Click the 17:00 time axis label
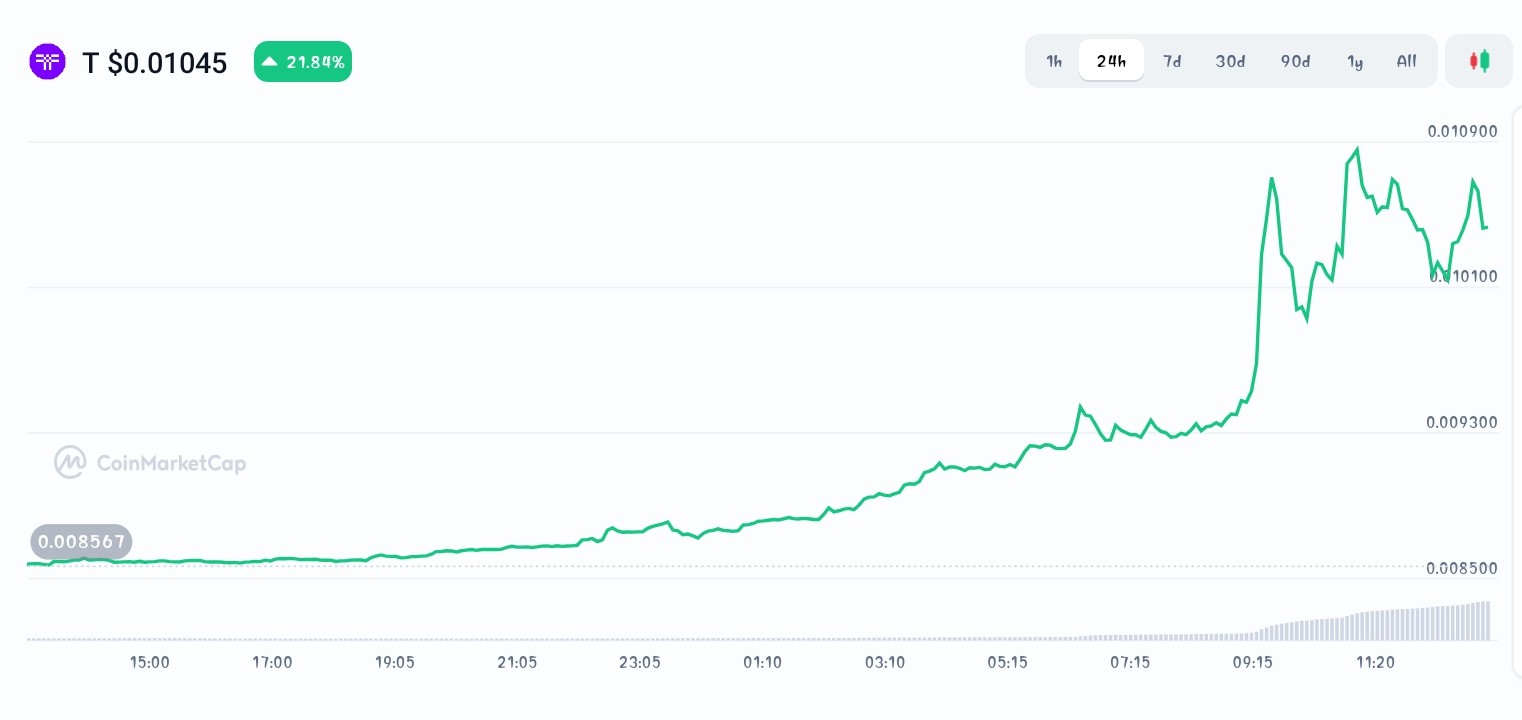1522x720 pixels. 272,662
